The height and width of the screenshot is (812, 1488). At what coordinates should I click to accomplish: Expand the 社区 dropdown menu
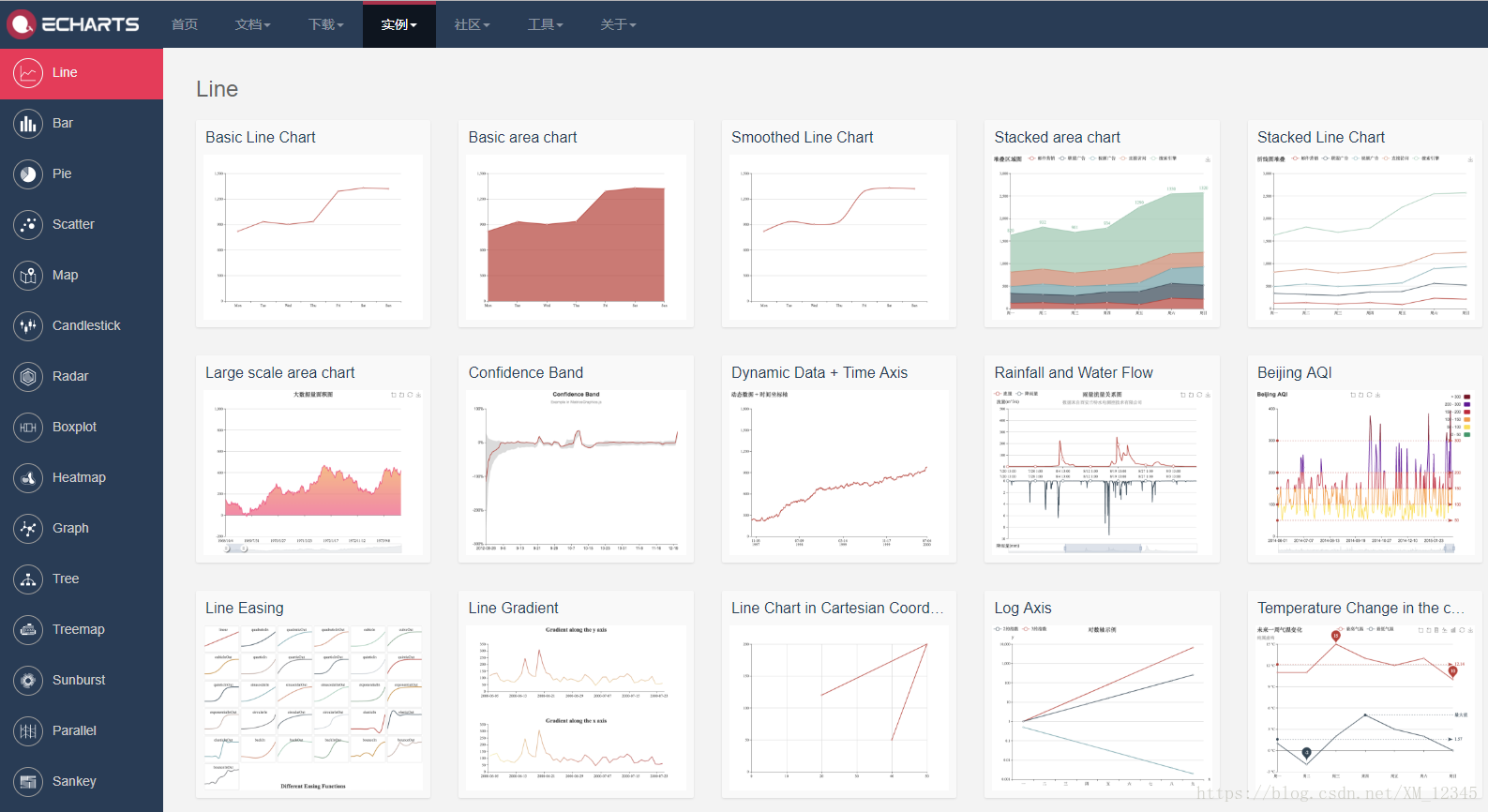(473, 24)
